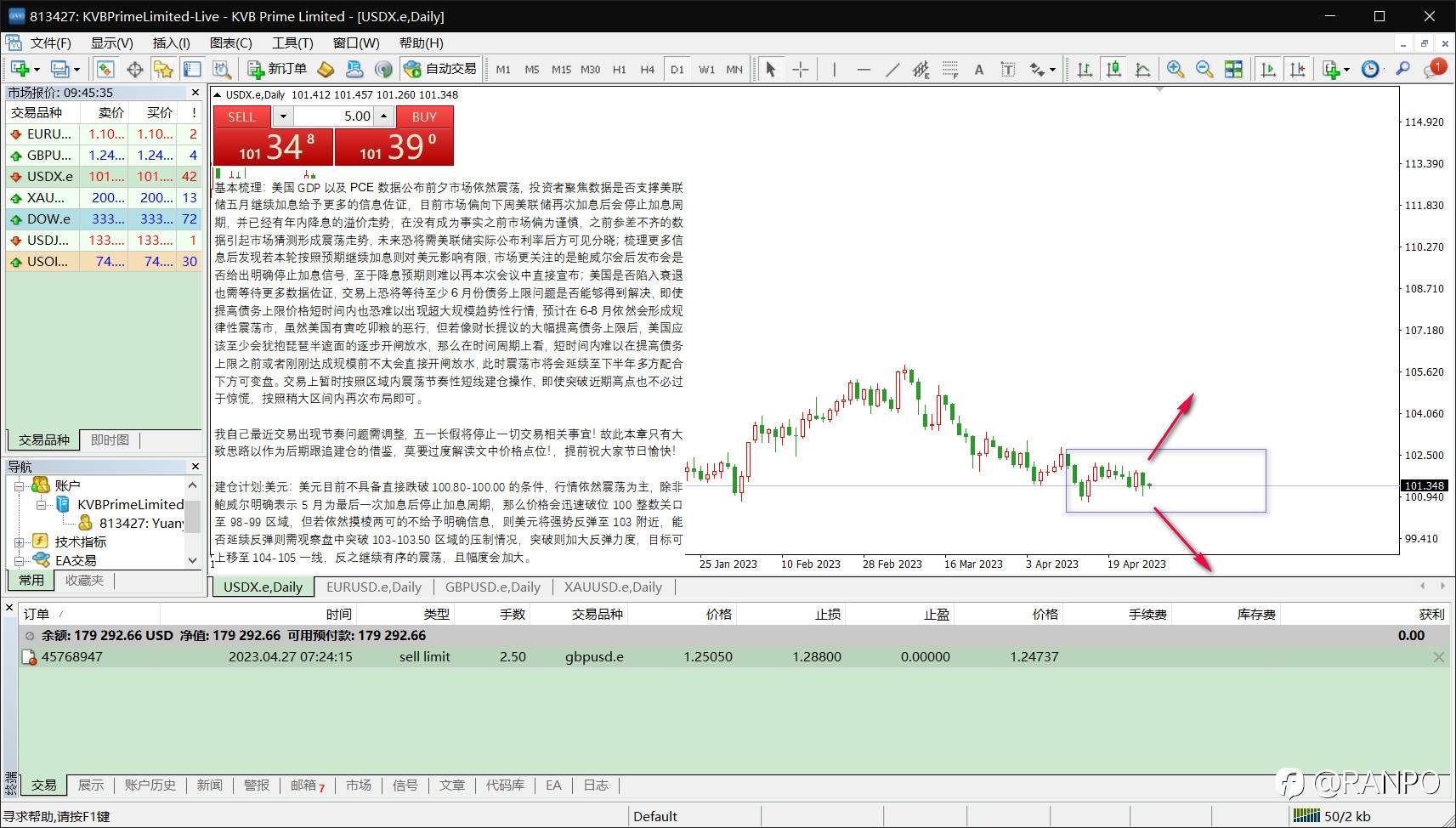Open the 账户历史 terminal tab
The image size is (1456, 828).
pos(150,785)
